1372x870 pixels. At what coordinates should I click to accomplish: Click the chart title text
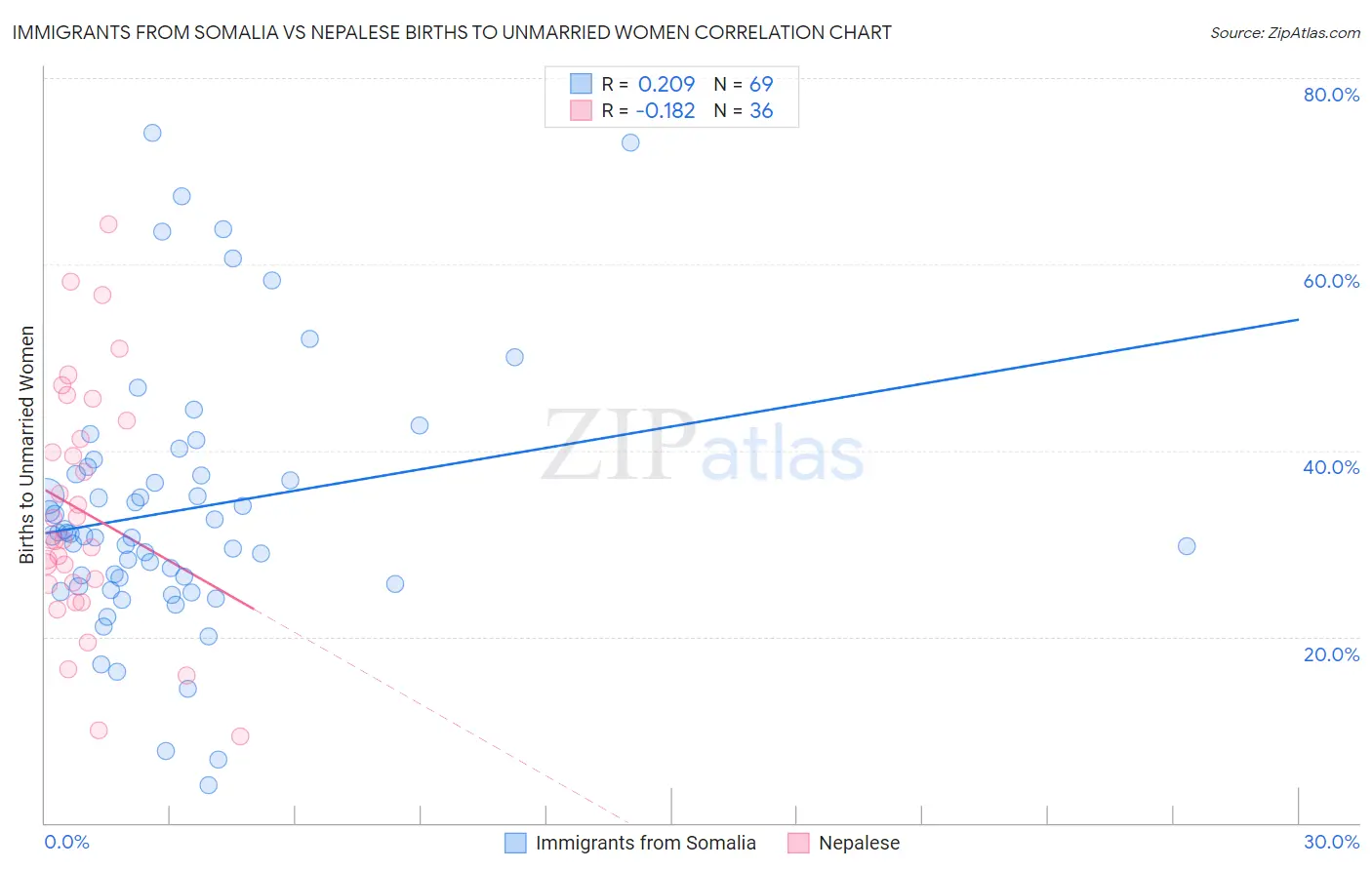click(452, 32)
